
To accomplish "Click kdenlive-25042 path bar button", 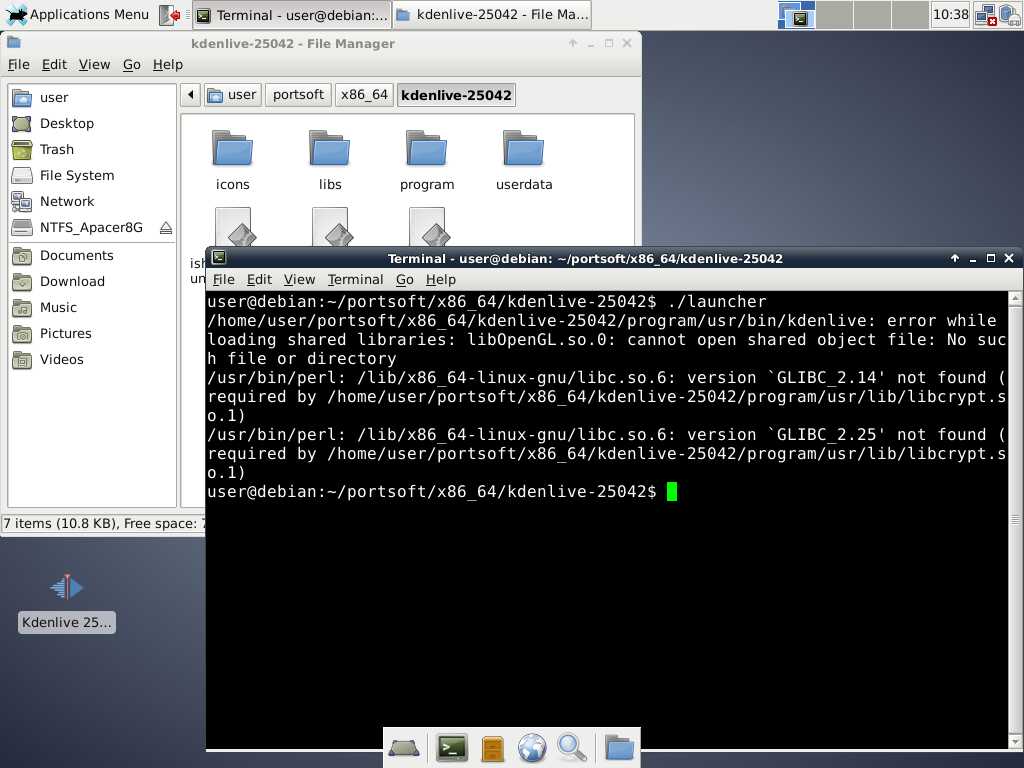I will (456, 95).
